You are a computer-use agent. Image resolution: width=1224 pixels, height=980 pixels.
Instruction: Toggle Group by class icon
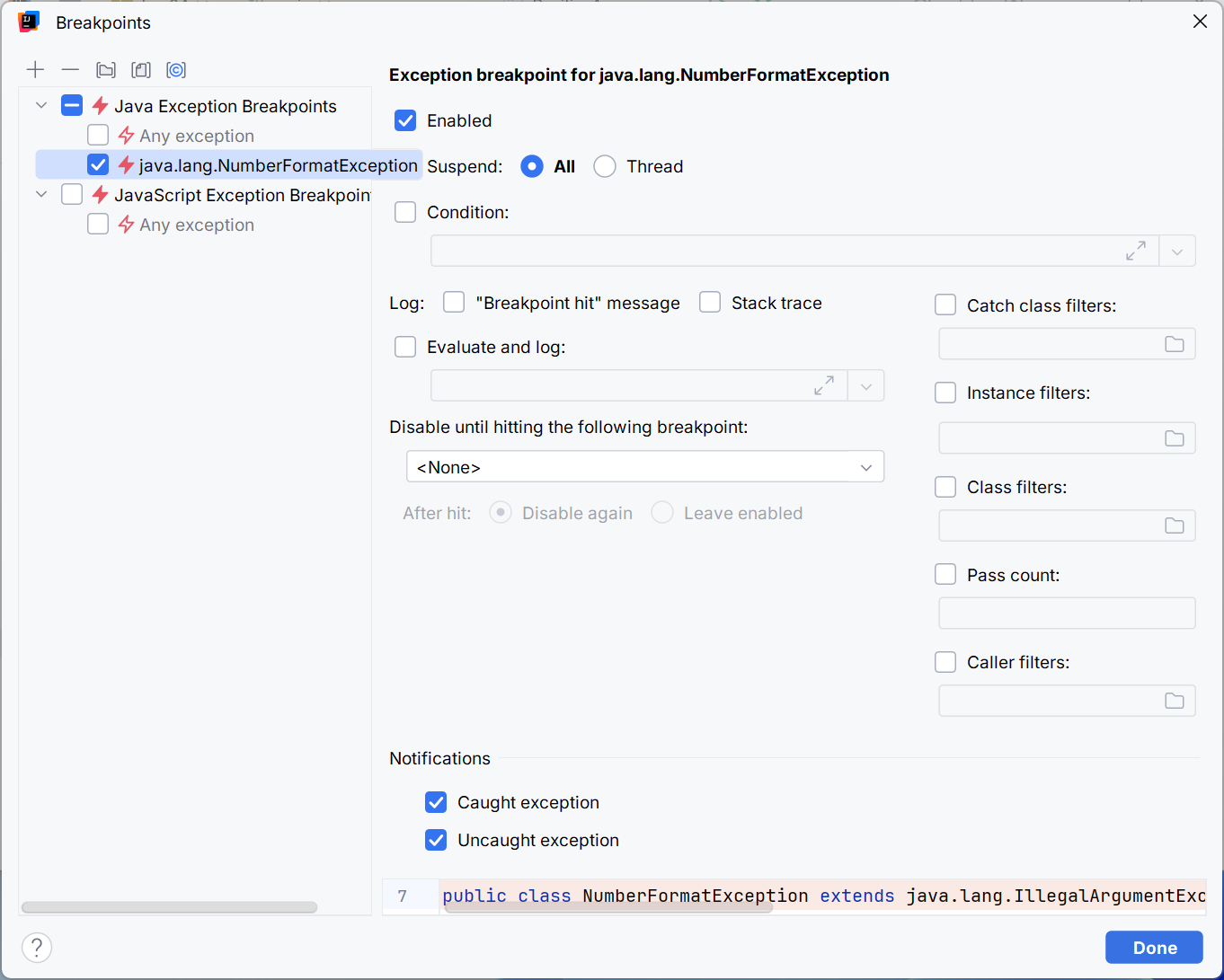tap(176, 70)
